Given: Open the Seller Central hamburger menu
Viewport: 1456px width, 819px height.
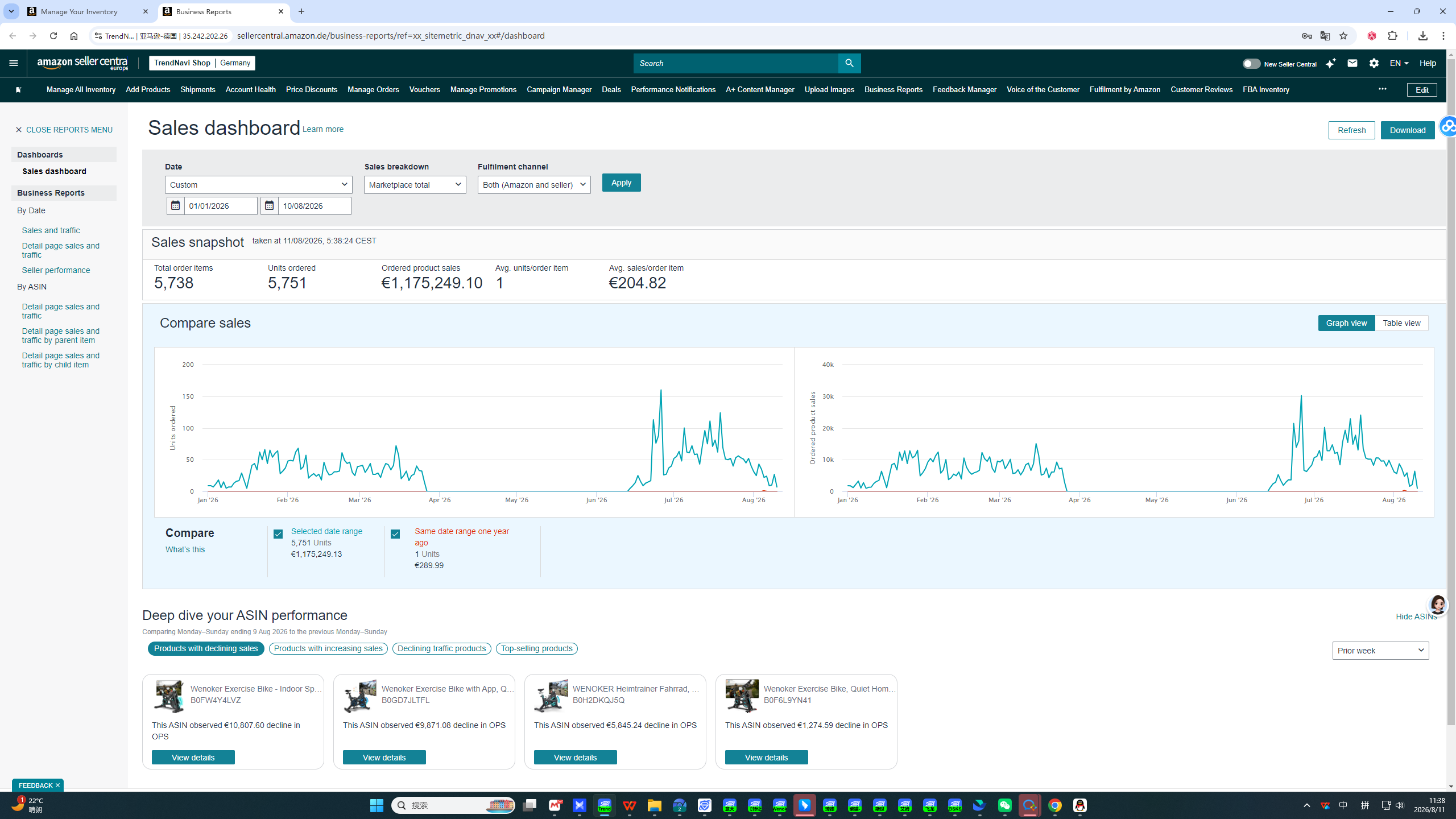Looking at the screenshot, I should point(14,63).
